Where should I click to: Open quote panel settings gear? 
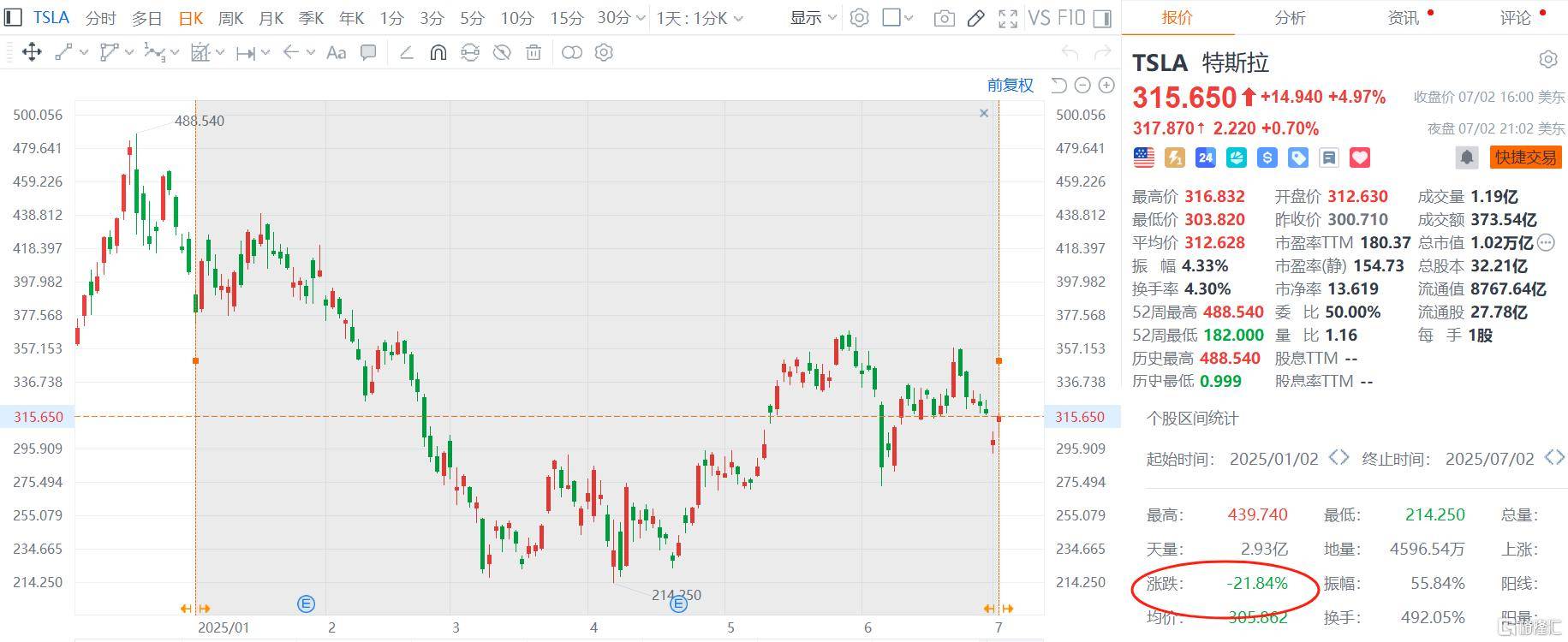pos(1548,59)
